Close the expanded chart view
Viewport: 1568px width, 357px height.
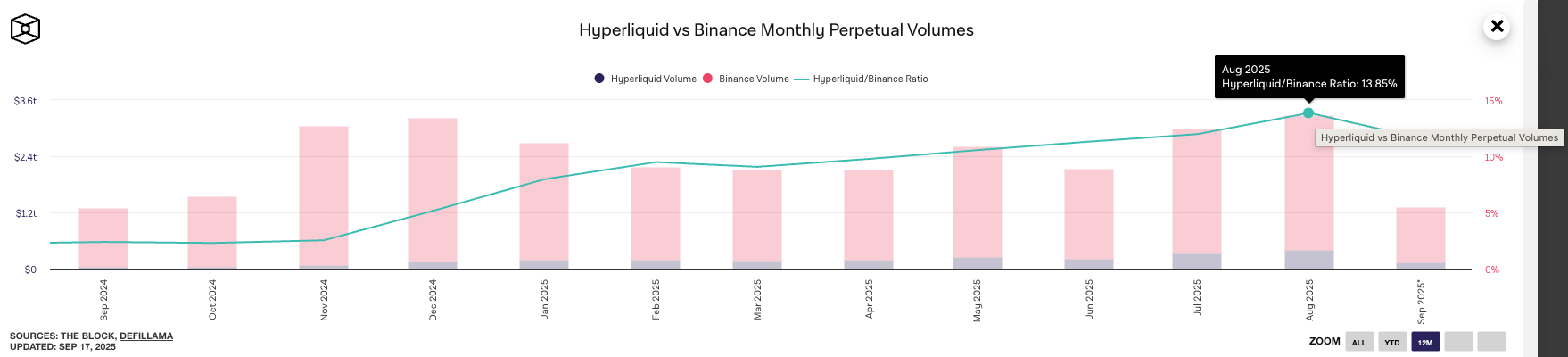1498,27
